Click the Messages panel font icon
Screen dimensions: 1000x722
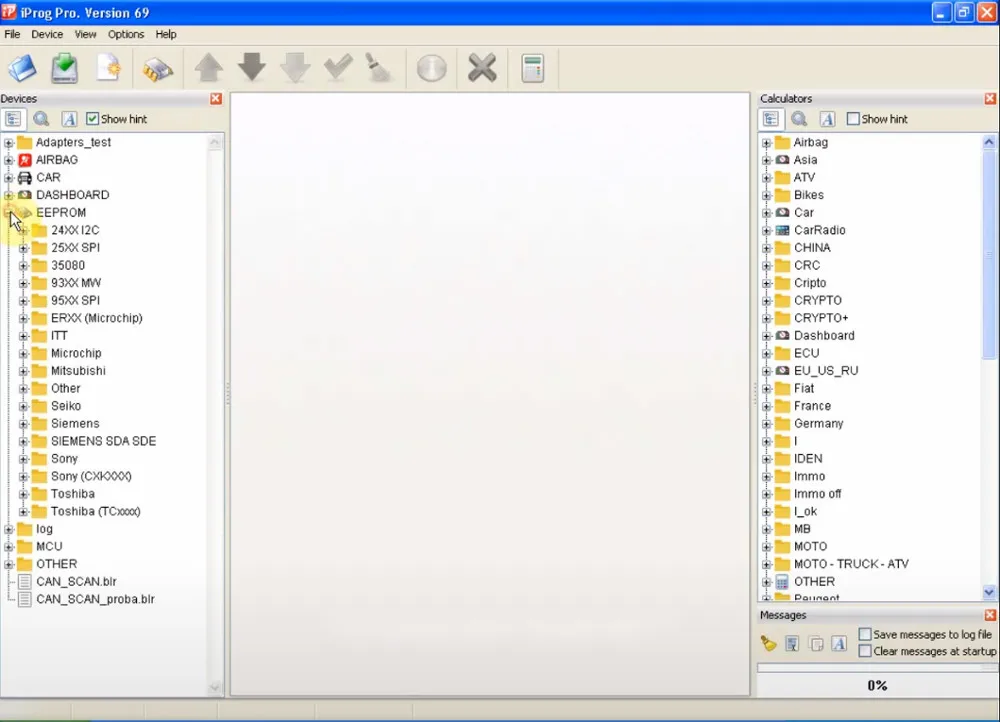pyautogui.click(x=839, y=644)
